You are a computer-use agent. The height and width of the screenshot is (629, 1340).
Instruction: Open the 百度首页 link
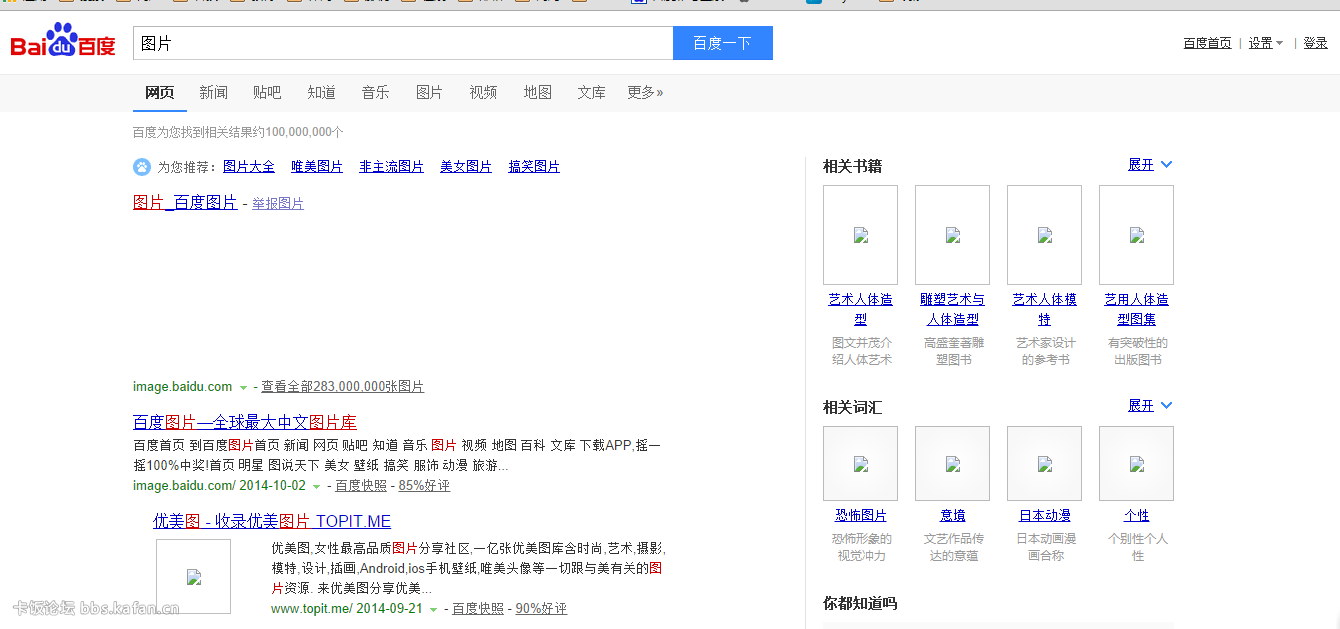pyautogui.click(x=1207, y=43)
